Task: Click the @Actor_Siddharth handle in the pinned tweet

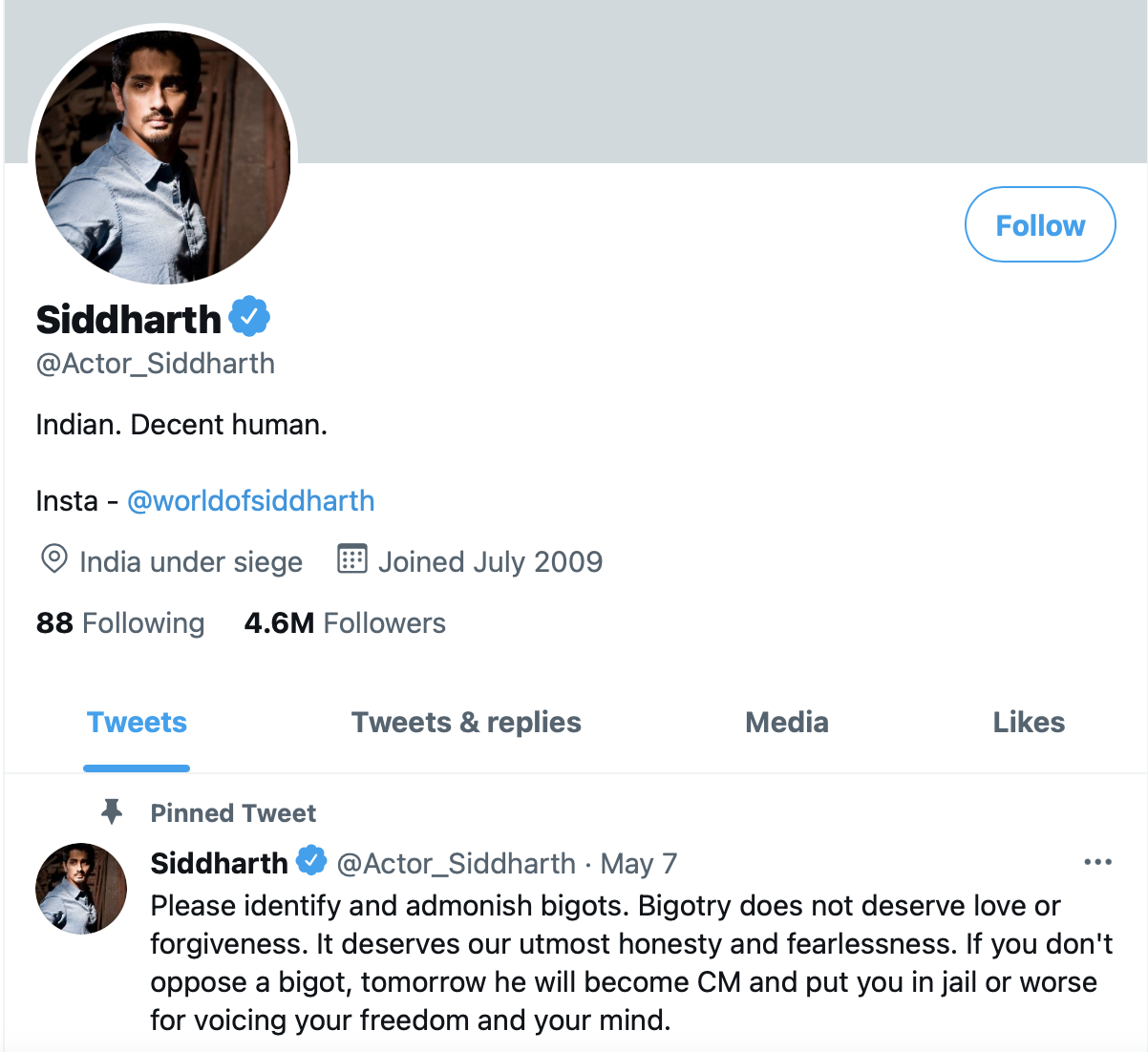Action: pyautogui.click(x=457, y=864)
